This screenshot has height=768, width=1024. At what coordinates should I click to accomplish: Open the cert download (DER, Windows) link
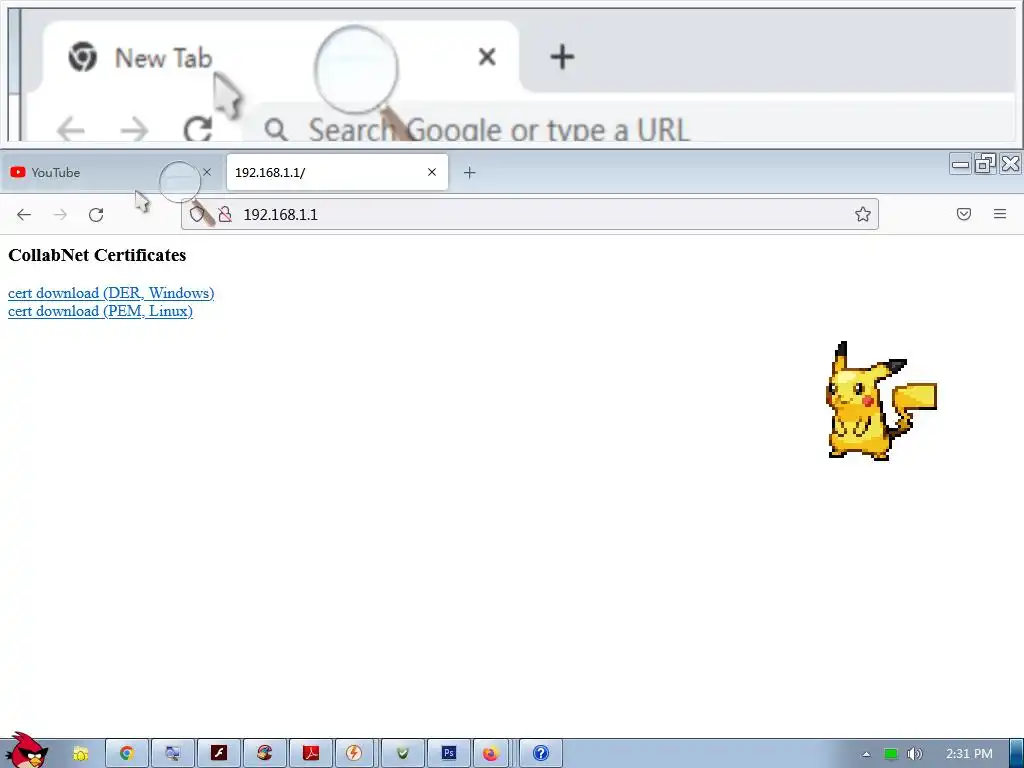[x=111, y=293]
